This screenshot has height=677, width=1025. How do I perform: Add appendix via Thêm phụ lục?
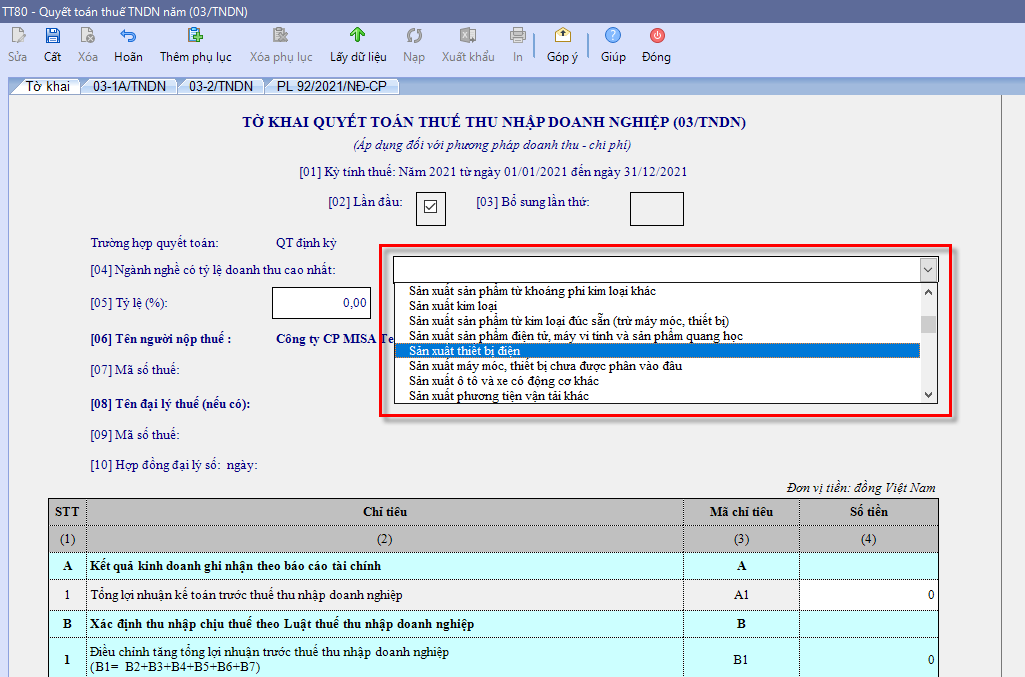195,35
